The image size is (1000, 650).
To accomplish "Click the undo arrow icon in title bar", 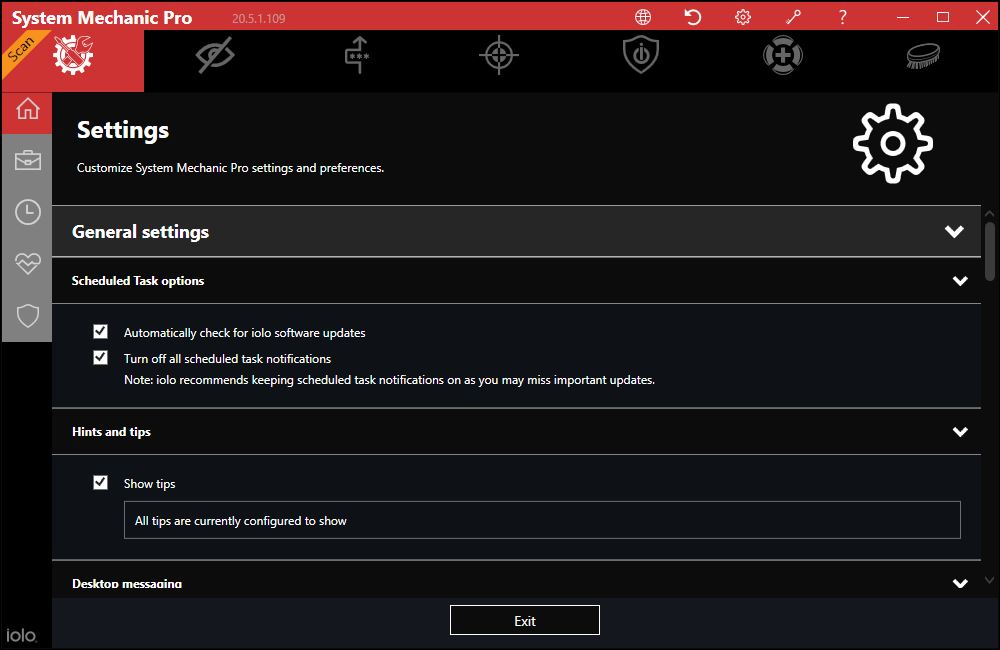I will tap(693, 17).
